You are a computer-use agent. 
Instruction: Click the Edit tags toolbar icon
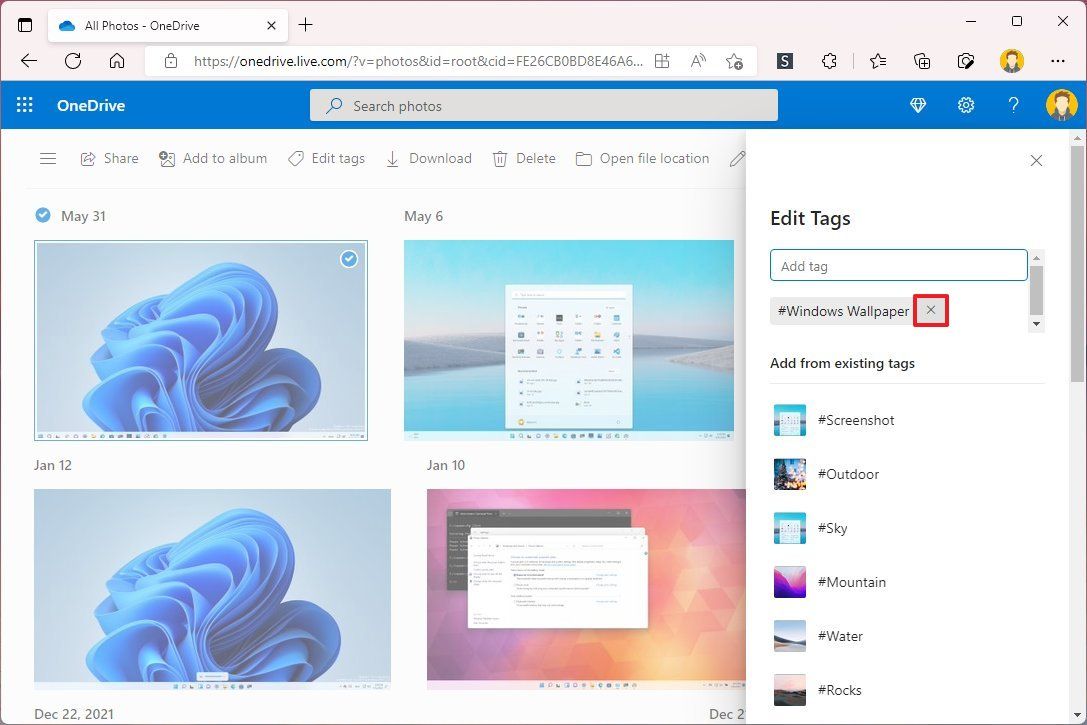pyautogui.click(x=296, y=158)
